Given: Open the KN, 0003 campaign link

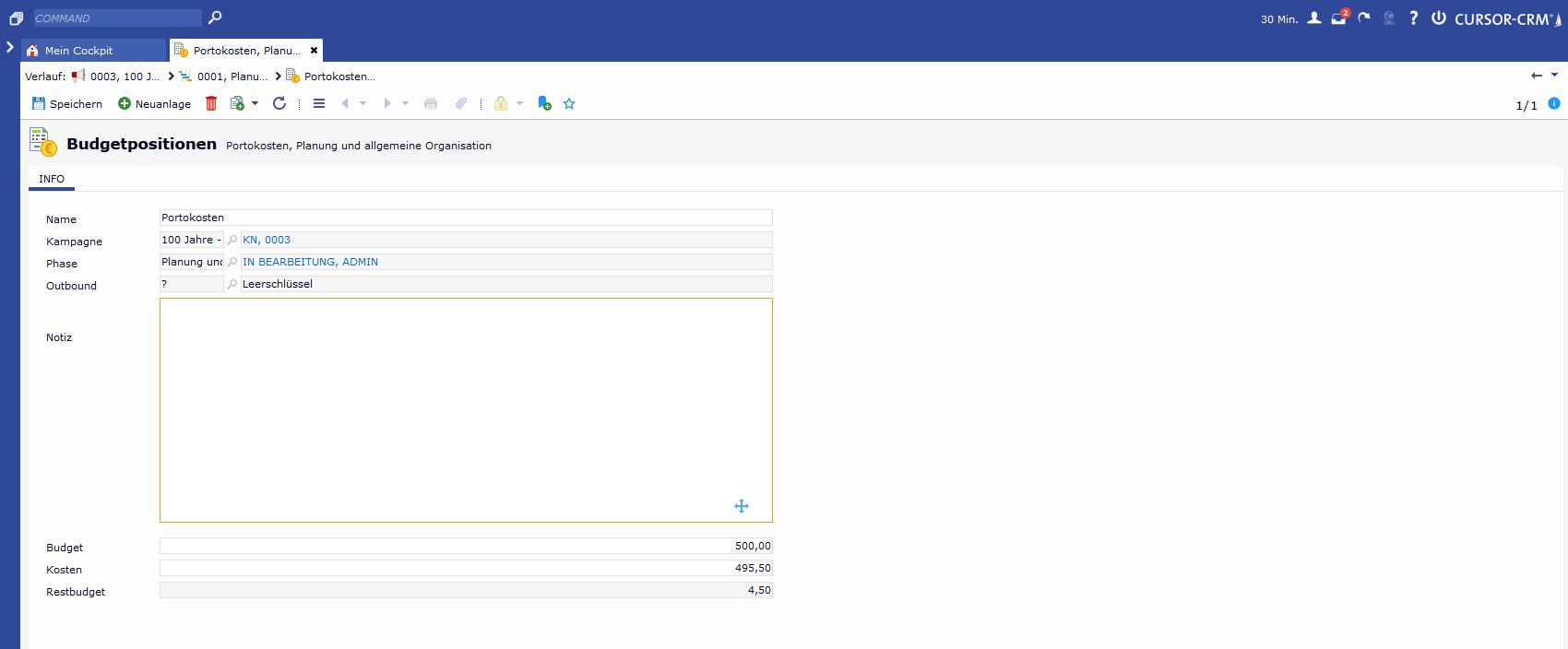Looking at the screenshot, I should click(267, 240).
